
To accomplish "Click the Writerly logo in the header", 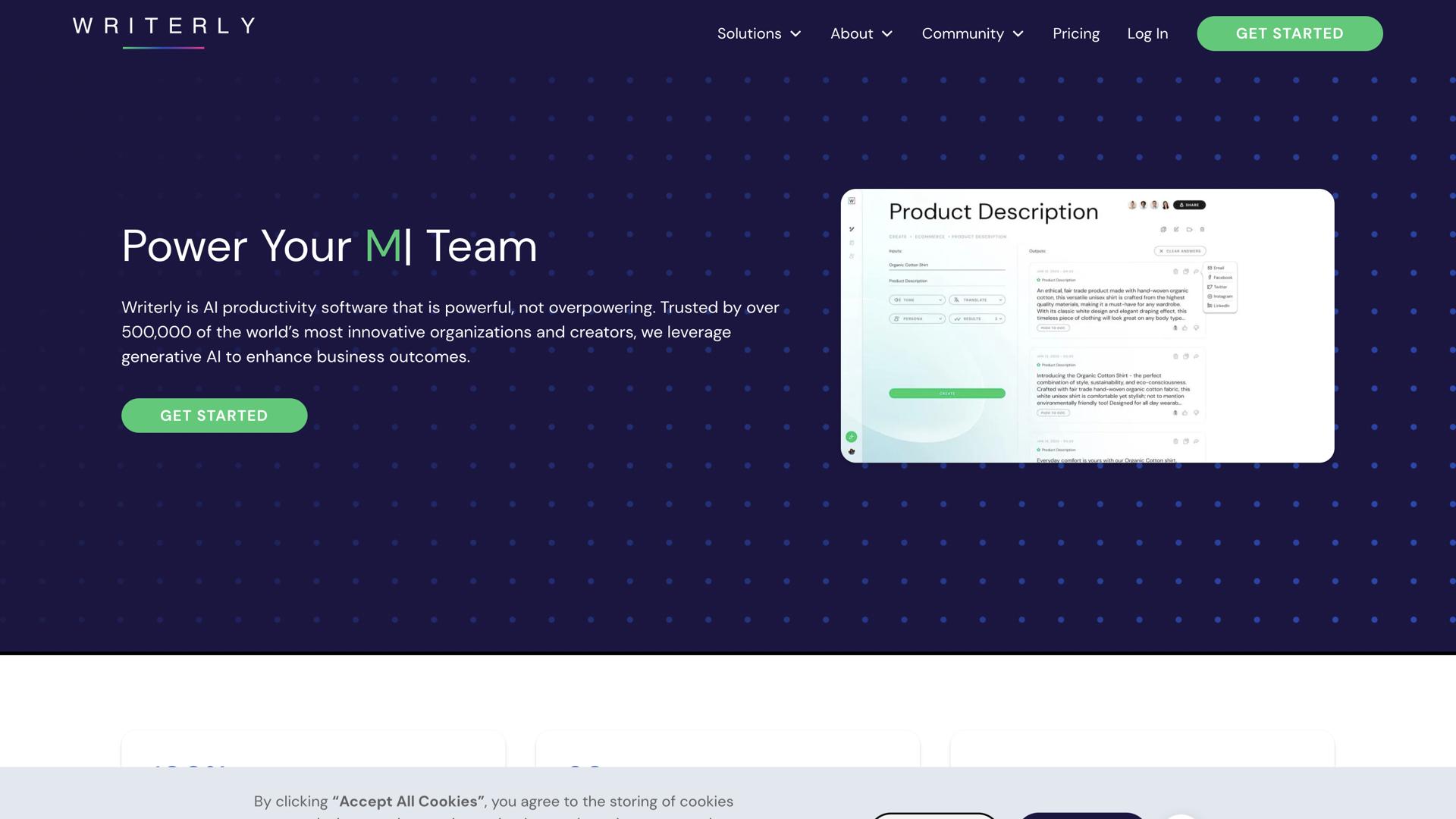I will [x=164, y=27].
